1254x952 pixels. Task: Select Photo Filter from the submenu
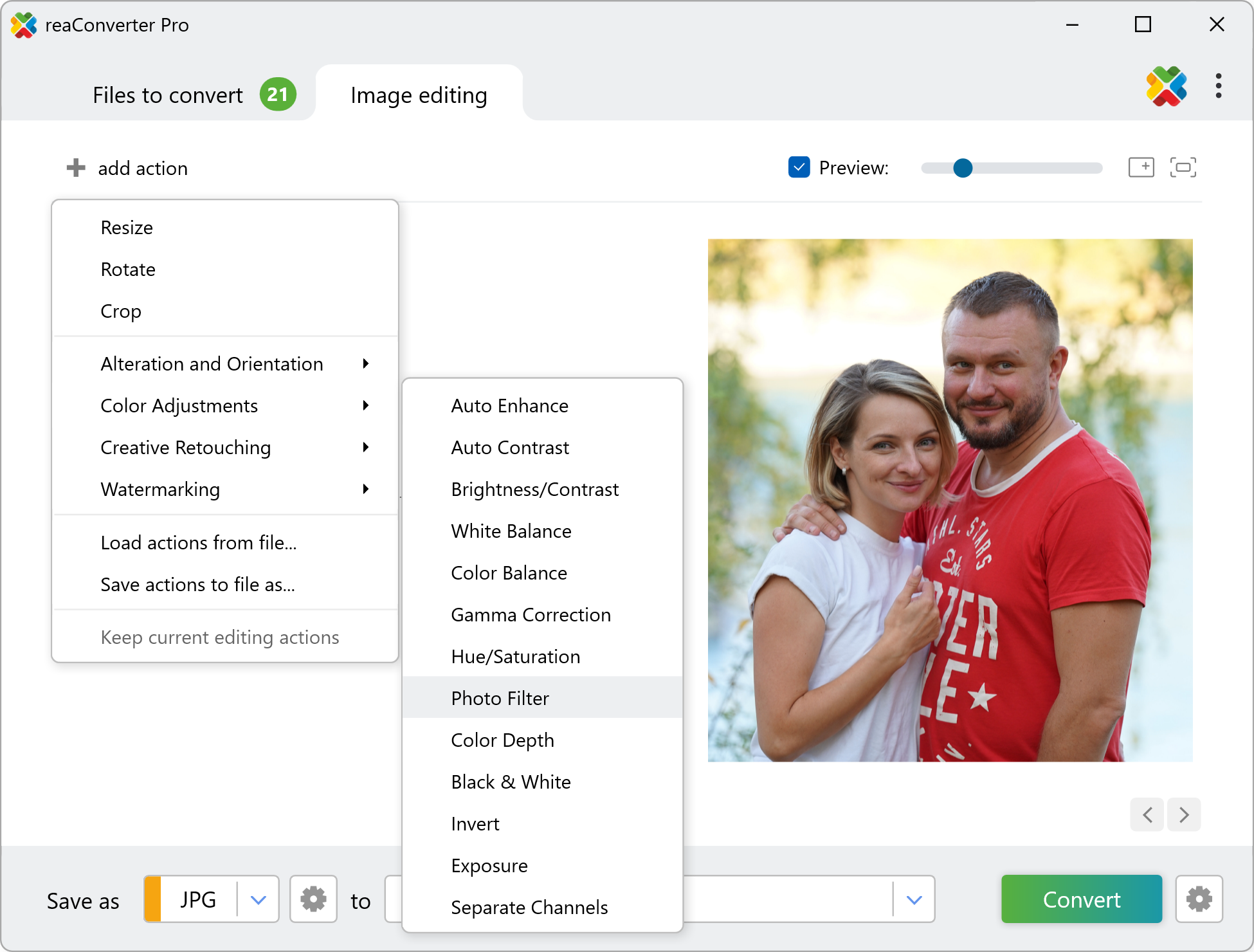click(500, 698)
